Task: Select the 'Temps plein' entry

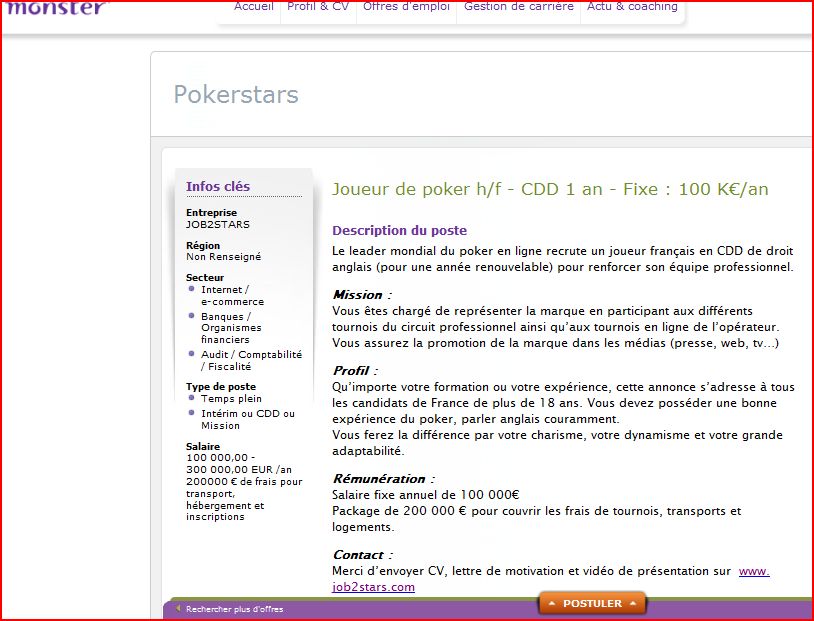Action: (x=232, y=398)
